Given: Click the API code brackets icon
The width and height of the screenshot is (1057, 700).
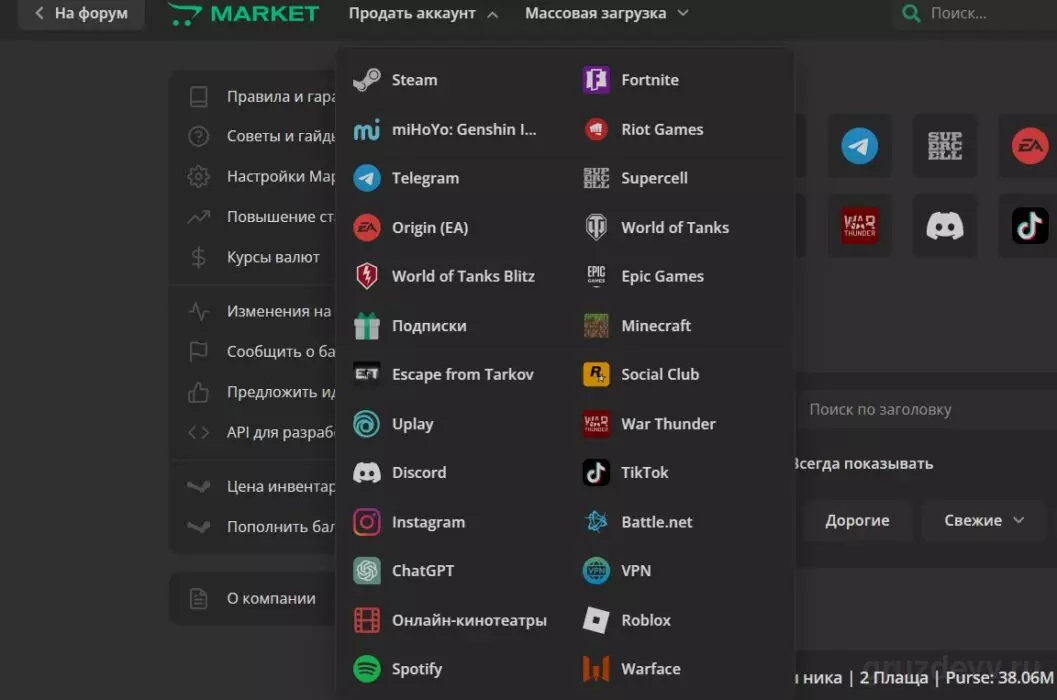Looking at the screenshot, I should tap(198, 432).
